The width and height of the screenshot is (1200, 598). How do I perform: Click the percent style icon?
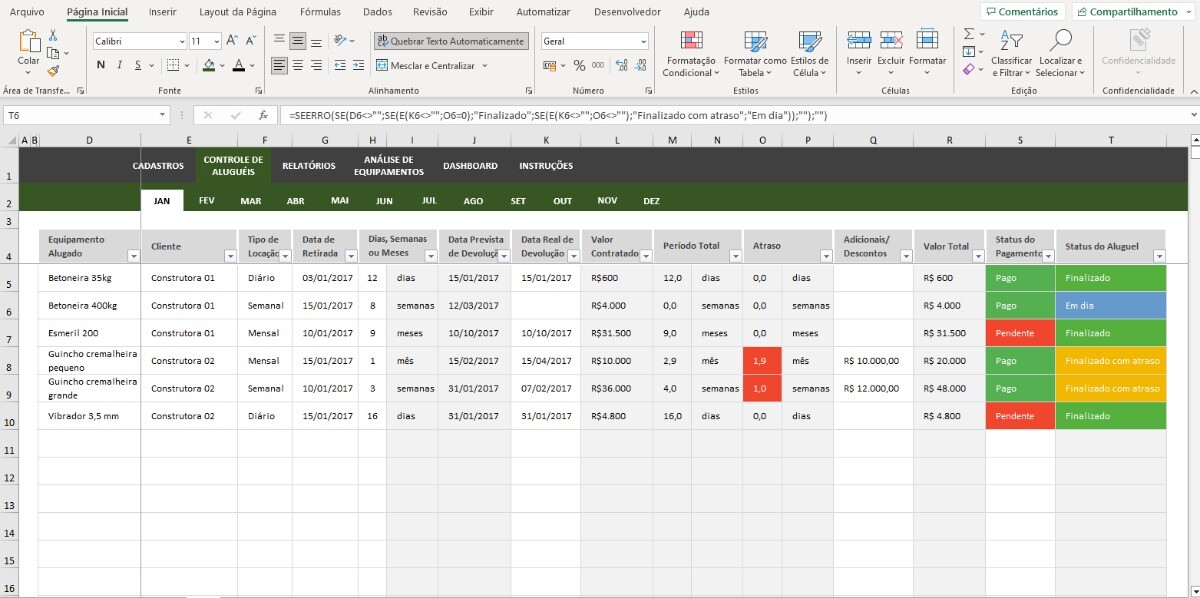point(579,66)
